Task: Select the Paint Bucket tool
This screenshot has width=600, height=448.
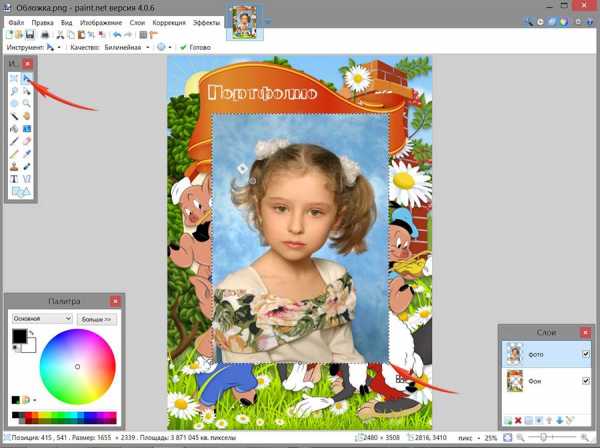Action: [x=14, y=129]
